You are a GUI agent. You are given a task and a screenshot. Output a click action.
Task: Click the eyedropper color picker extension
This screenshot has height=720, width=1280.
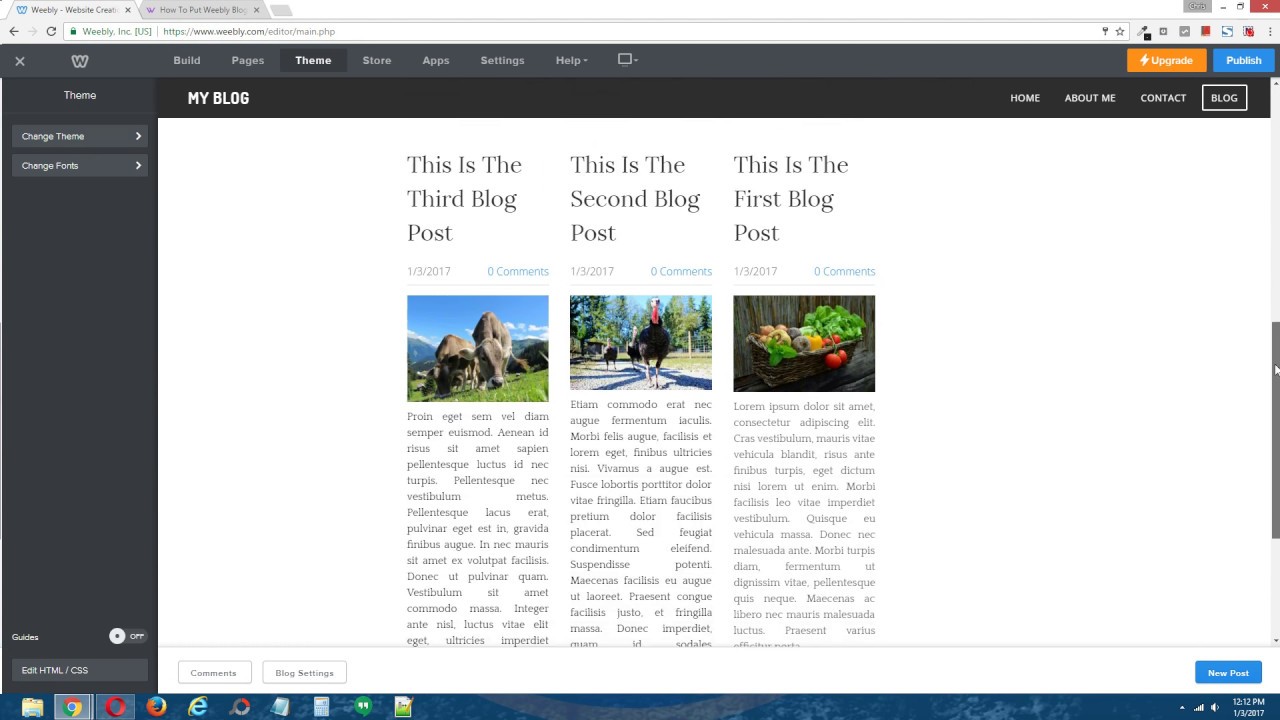click(1143, 31)
